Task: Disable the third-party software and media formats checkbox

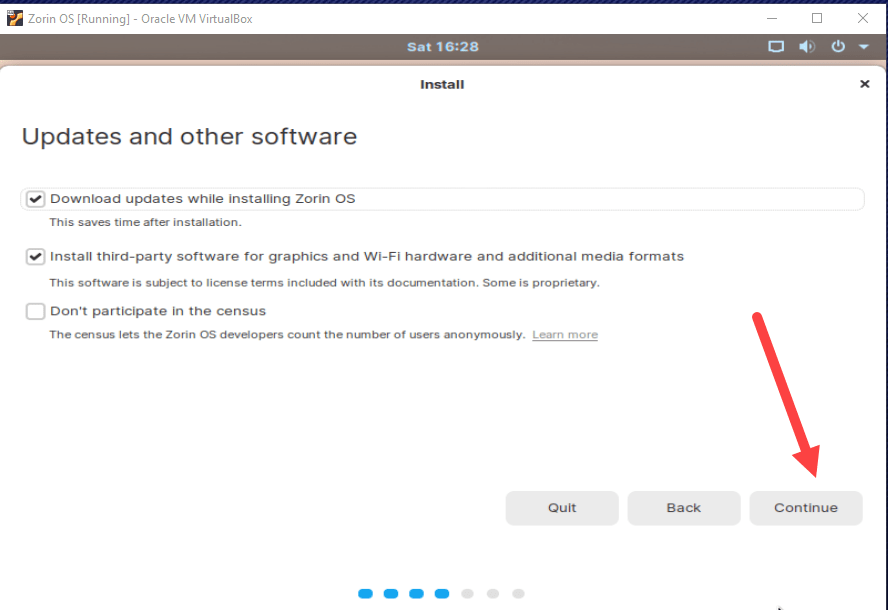Action: point(35,256)
